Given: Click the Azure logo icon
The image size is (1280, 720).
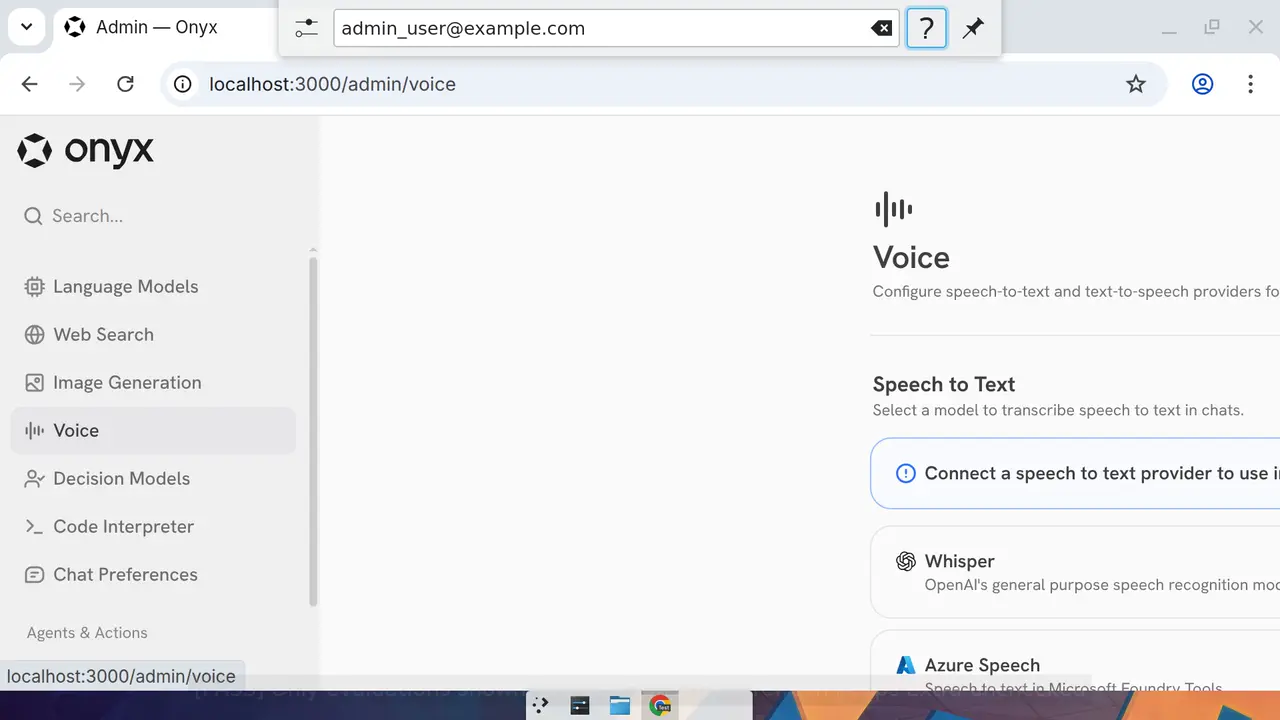Looking at the screenshot, I should (x=906, y=665).
